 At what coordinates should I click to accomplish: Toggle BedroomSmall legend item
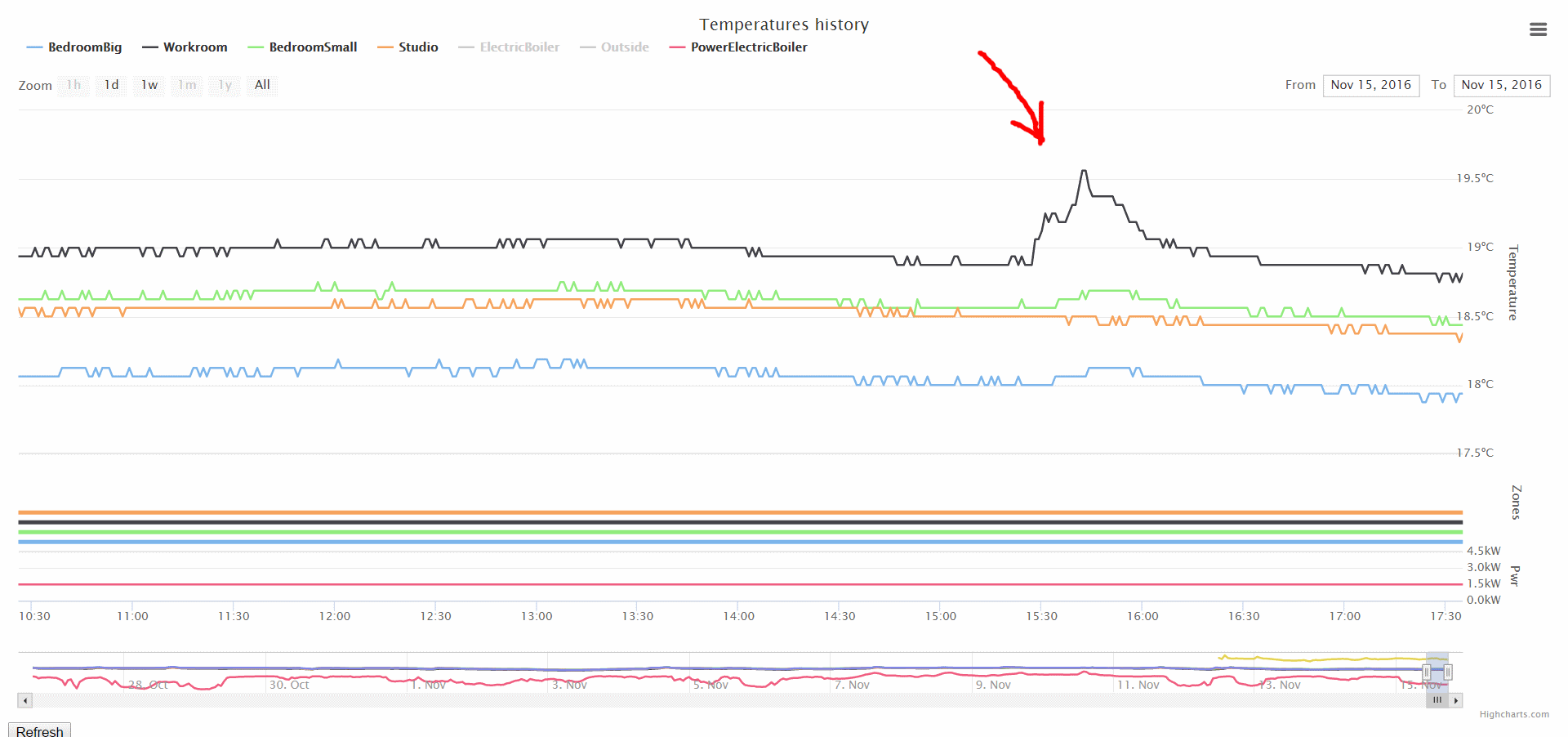click(x=302, y=47)
